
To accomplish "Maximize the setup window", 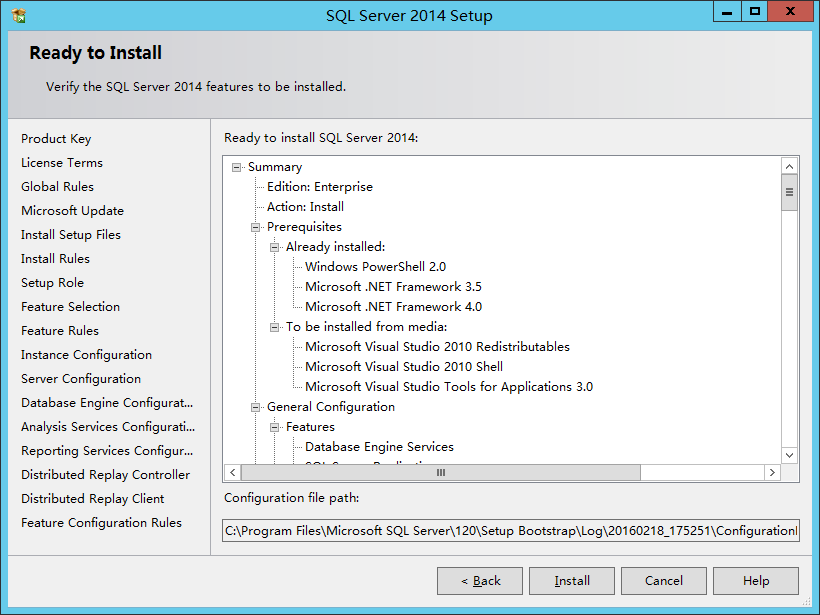I will point(755,12).
